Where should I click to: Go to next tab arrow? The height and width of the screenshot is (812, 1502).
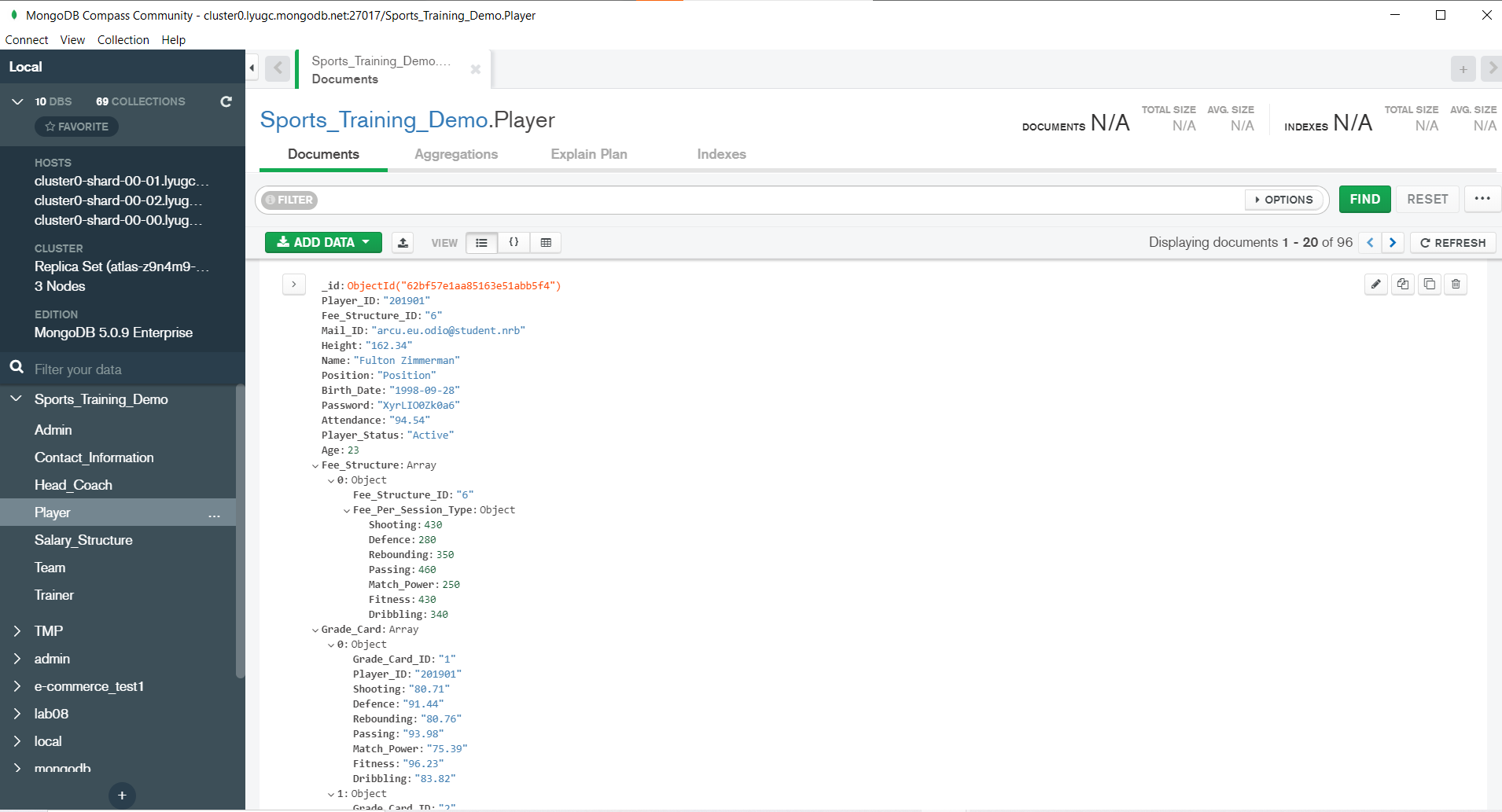(x=1491, y=68)
